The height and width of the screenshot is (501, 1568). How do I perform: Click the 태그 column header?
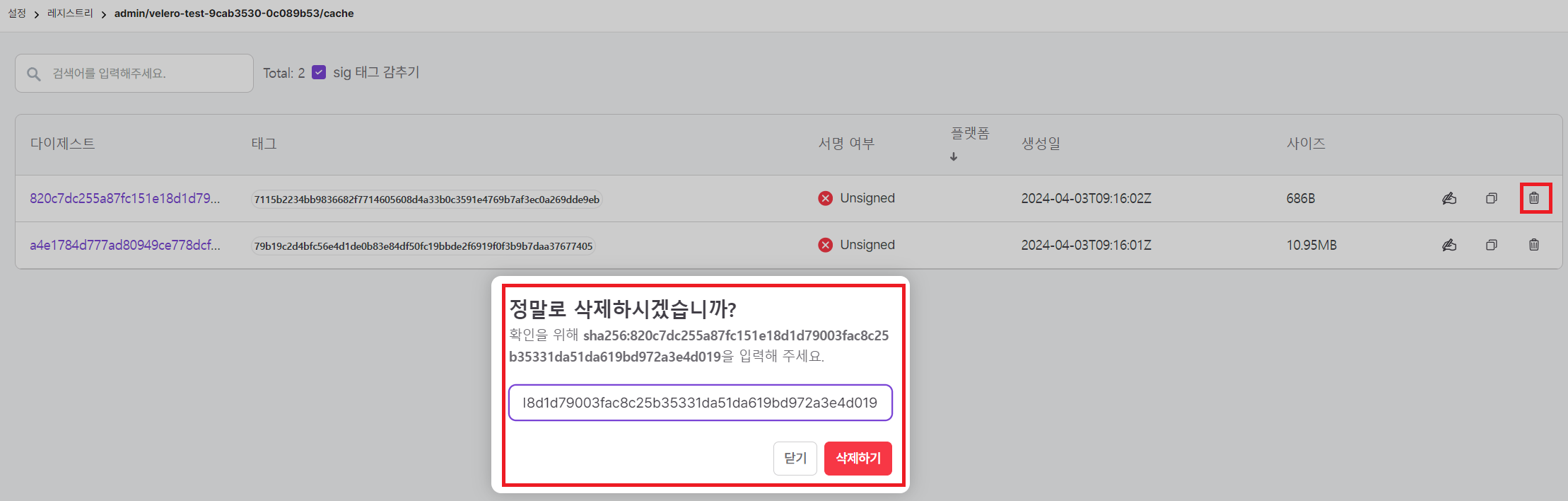264,144
